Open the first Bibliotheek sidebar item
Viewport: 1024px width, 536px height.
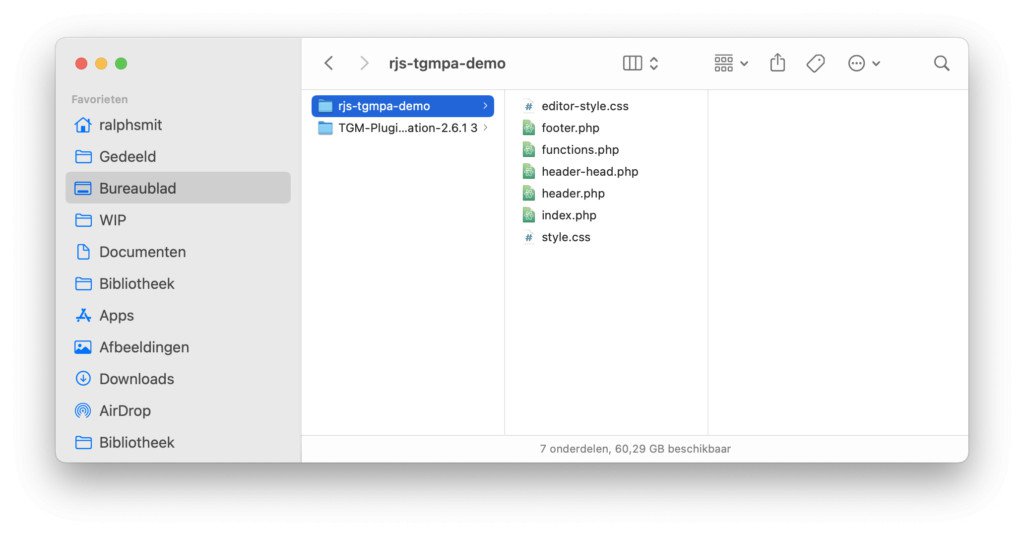click(x=178, y=283)
